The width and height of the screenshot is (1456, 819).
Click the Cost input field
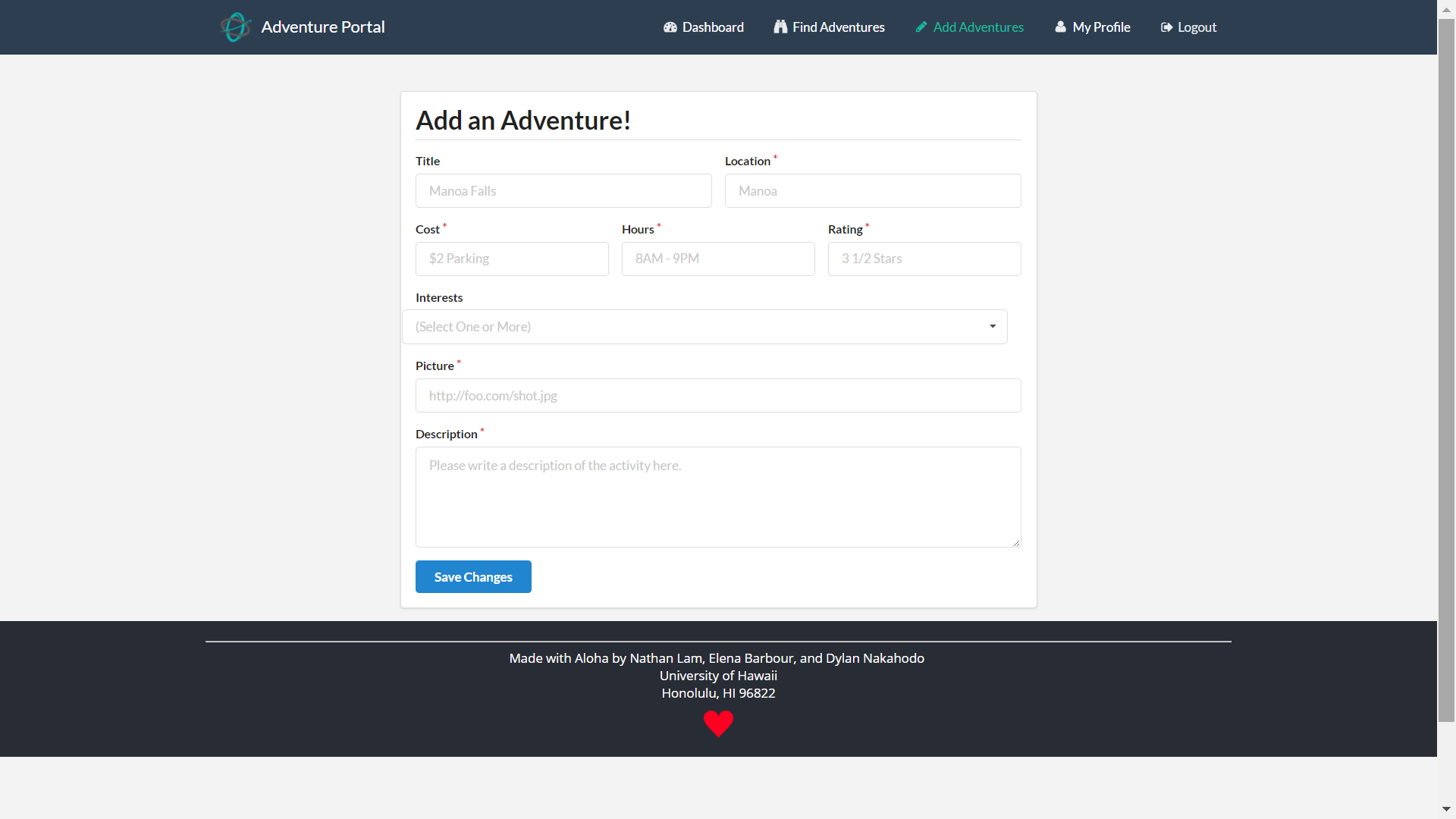[512, 258]
